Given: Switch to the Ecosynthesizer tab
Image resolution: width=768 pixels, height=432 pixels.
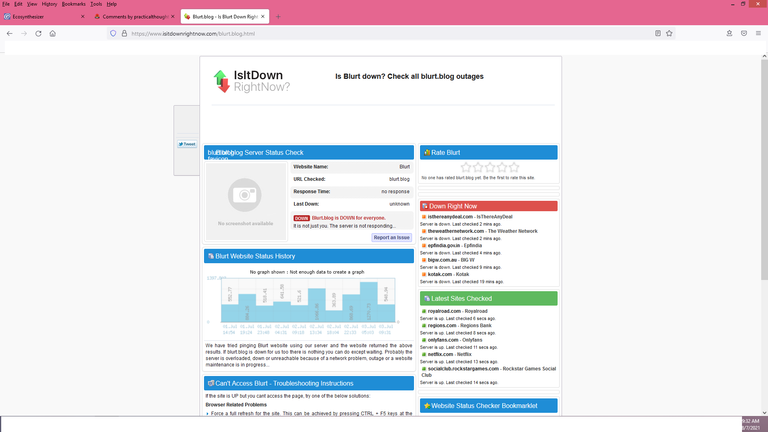Looking at the screenshot, I should (x=45, y=17).
